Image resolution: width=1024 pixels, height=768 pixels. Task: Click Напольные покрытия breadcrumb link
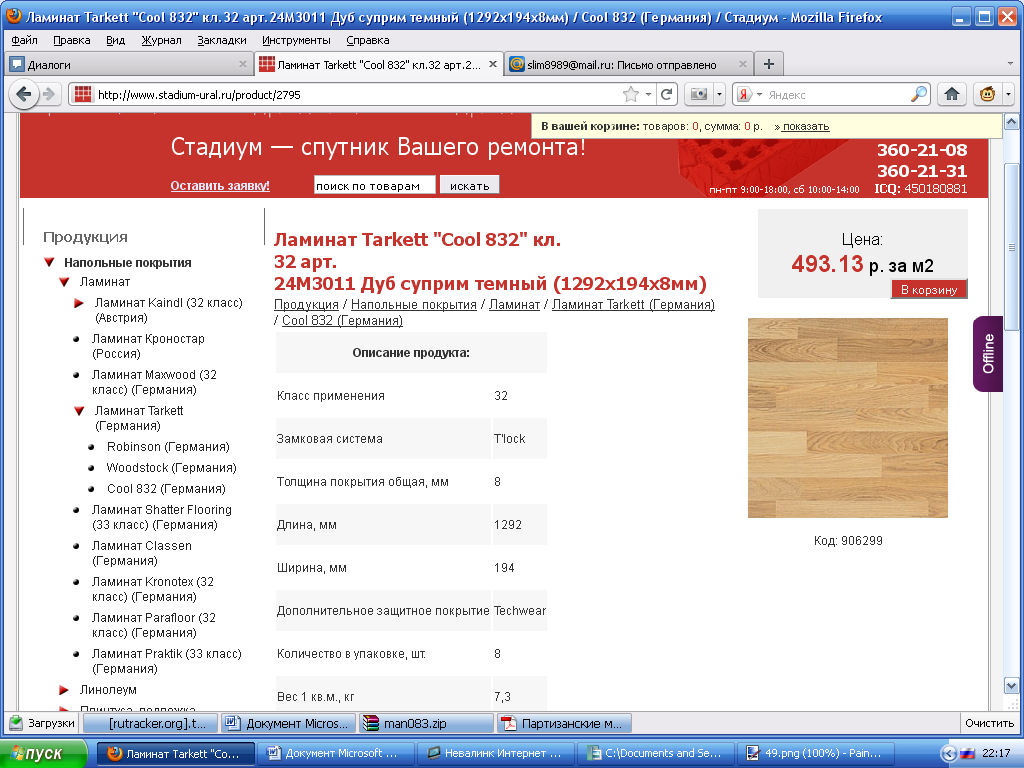413,304
